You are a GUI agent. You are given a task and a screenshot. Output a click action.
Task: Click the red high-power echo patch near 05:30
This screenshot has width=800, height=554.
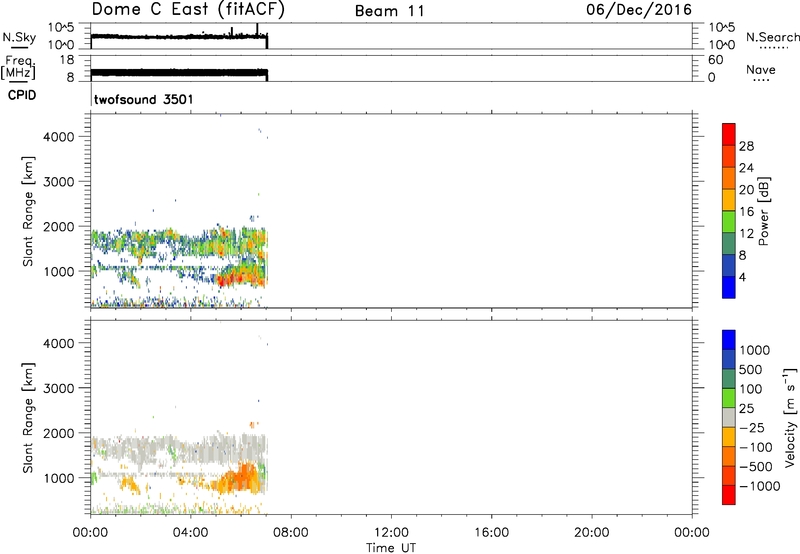[228, 280]
